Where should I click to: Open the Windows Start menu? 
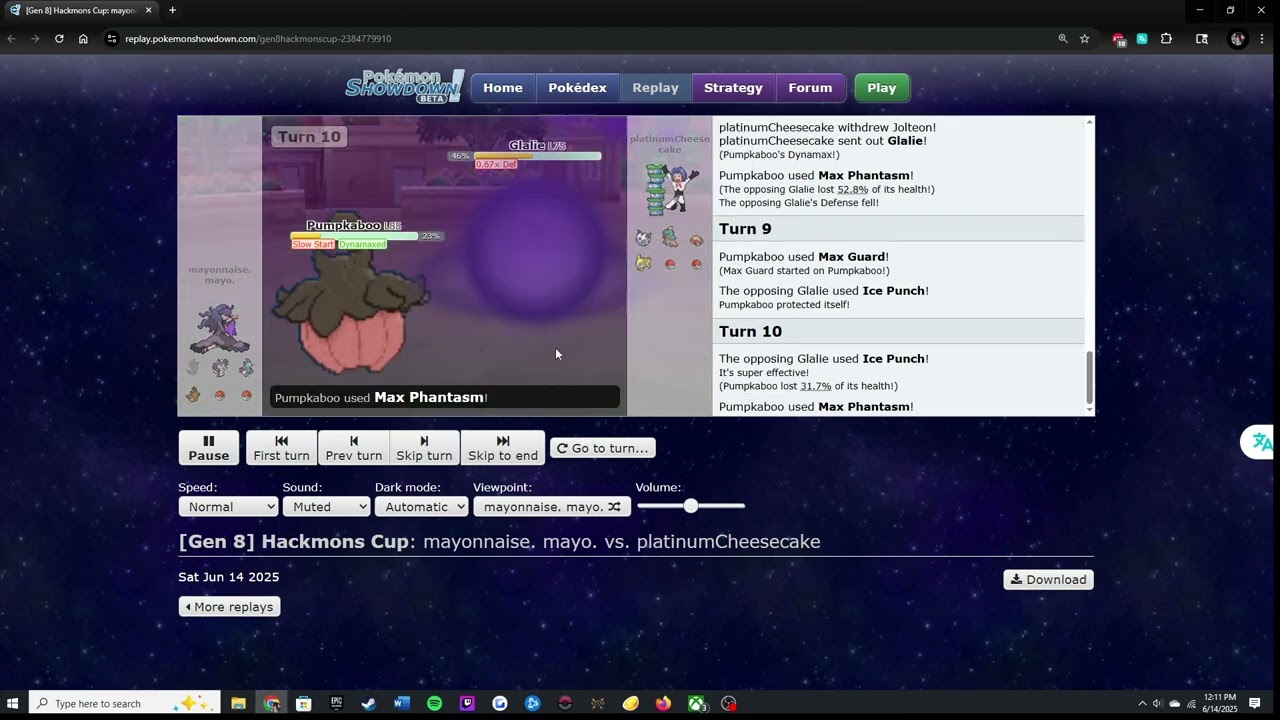[x=14, y=704]
